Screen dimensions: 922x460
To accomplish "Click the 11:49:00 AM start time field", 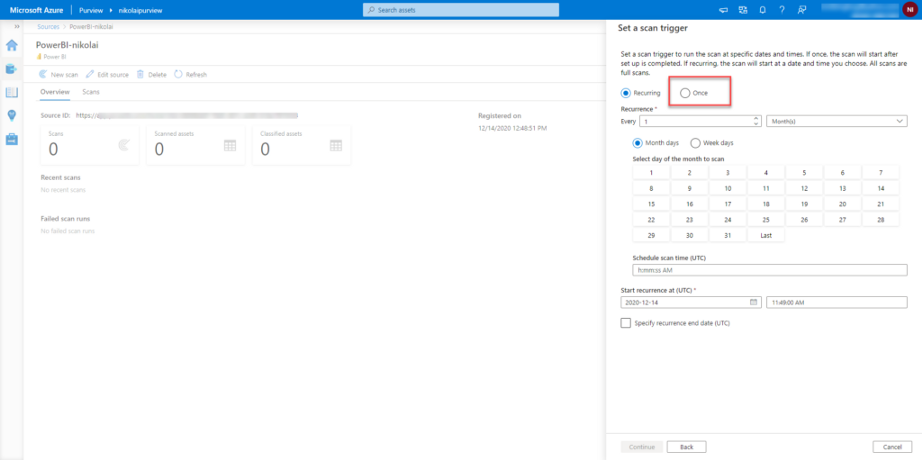I will (837, 302).
